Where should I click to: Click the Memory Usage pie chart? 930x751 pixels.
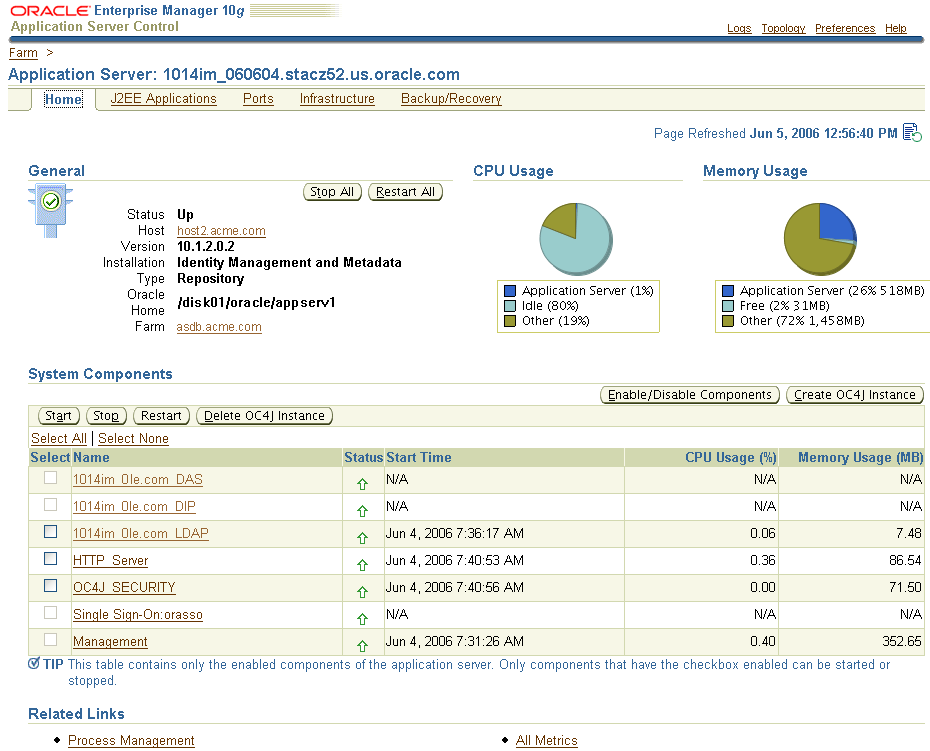[820, 239]
